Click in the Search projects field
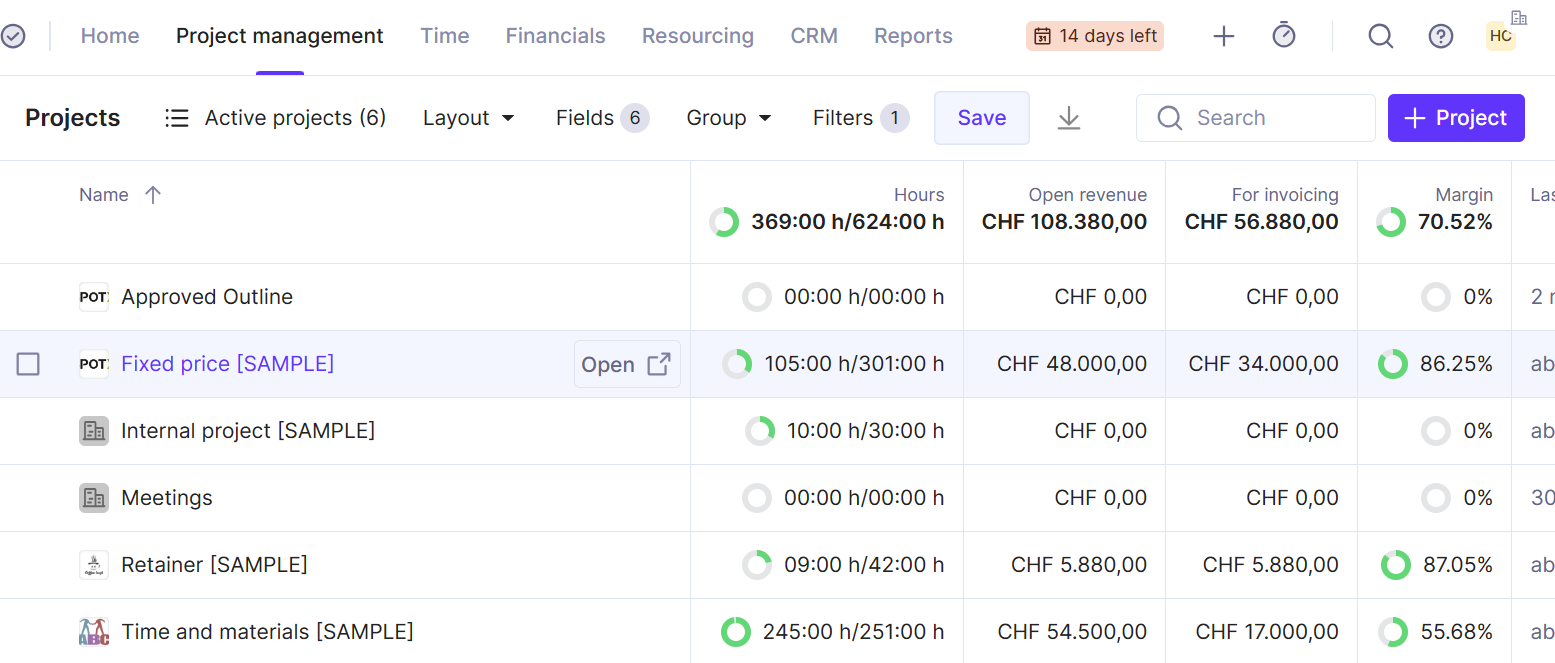 pyautogui.click(x=1256, y=118)
